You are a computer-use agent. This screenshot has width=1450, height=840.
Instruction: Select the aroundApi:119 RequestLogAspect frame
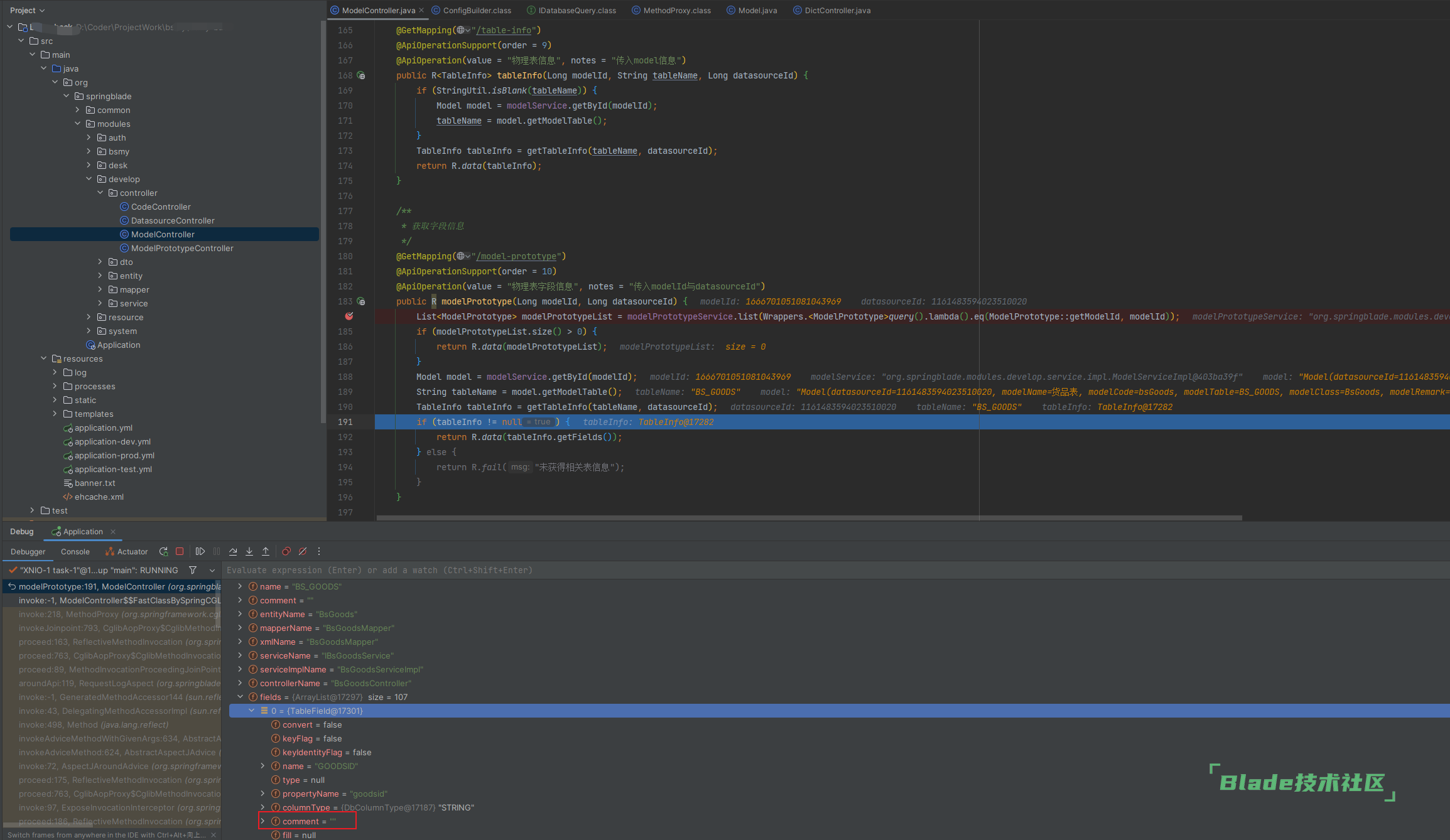[x=113, y=683]
